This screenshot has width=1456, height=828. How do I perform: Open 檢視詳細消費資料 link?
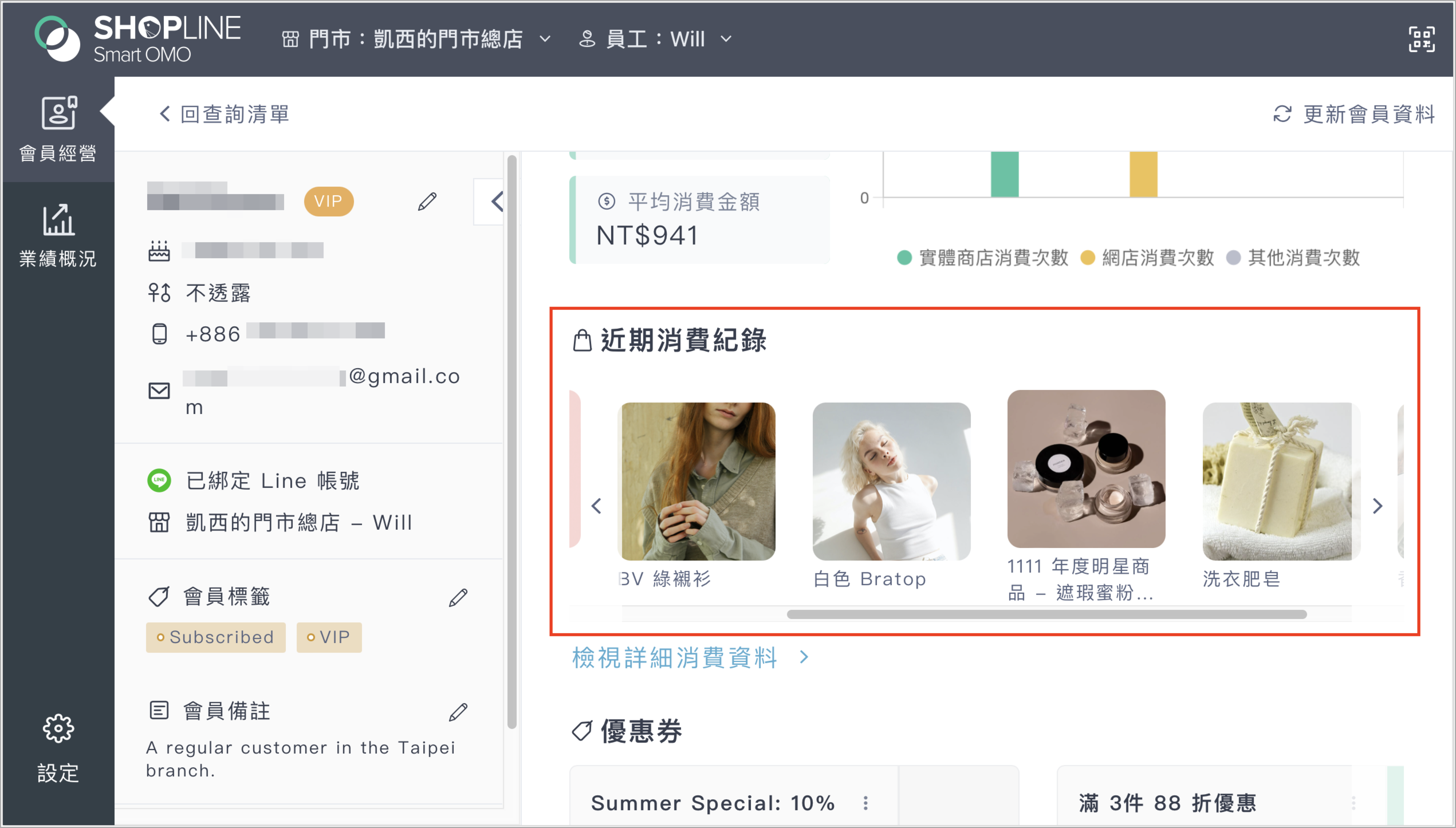click(690, 658)
